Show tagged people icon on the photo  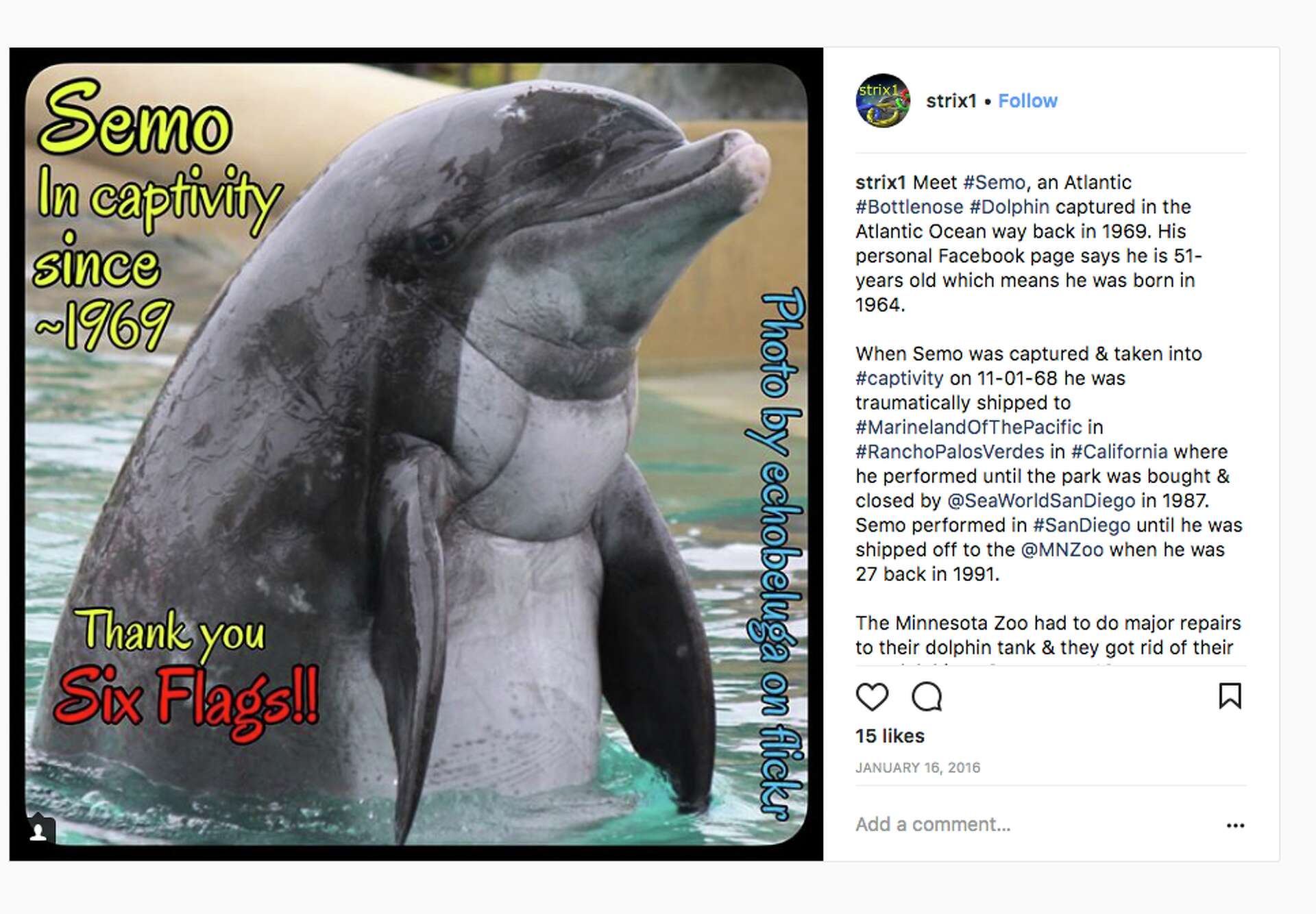[x=38, y=831]
